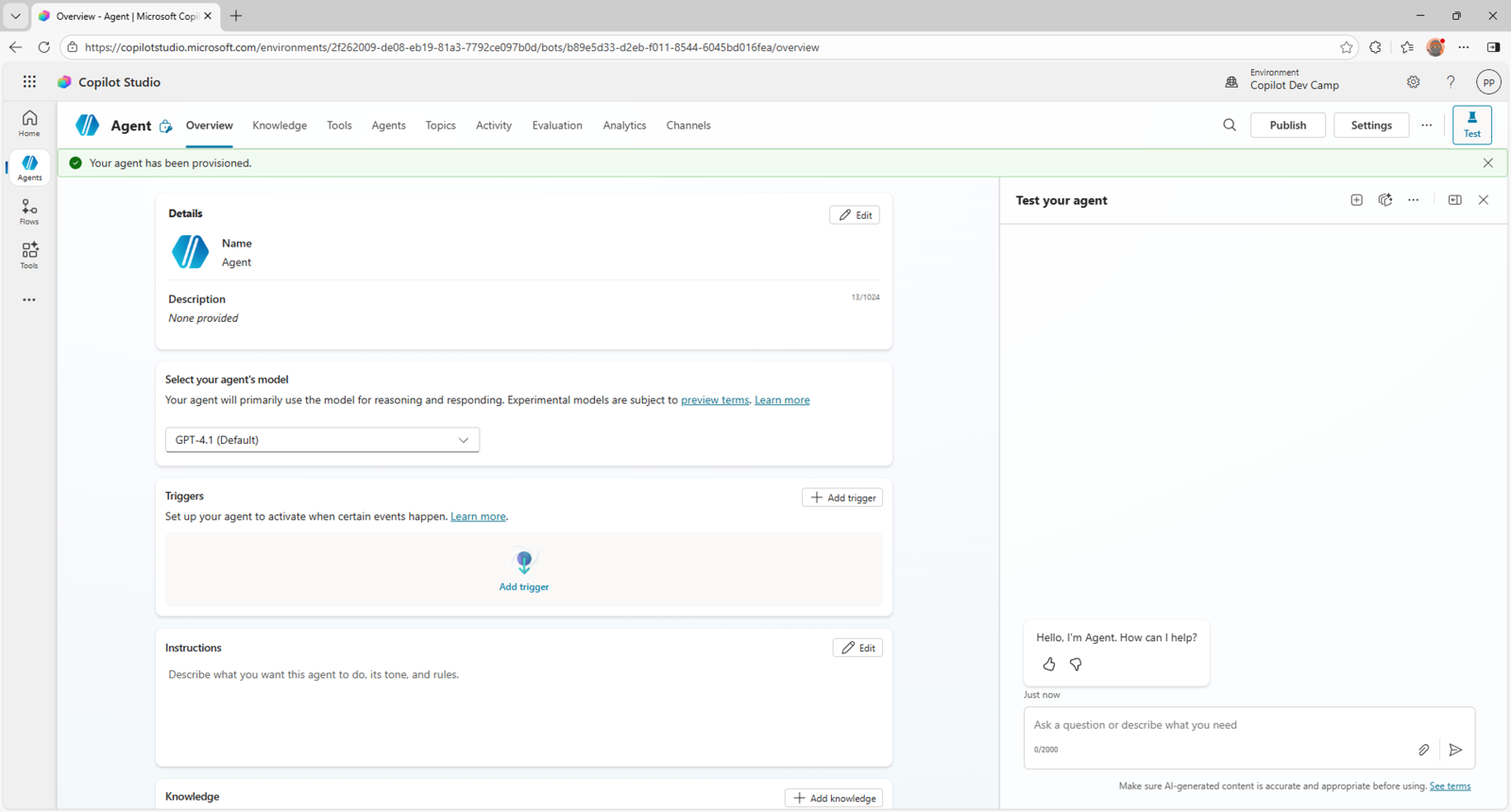1511x812 pixels.
Task: Open Learn more link in model section
Action: click(782, 400)
